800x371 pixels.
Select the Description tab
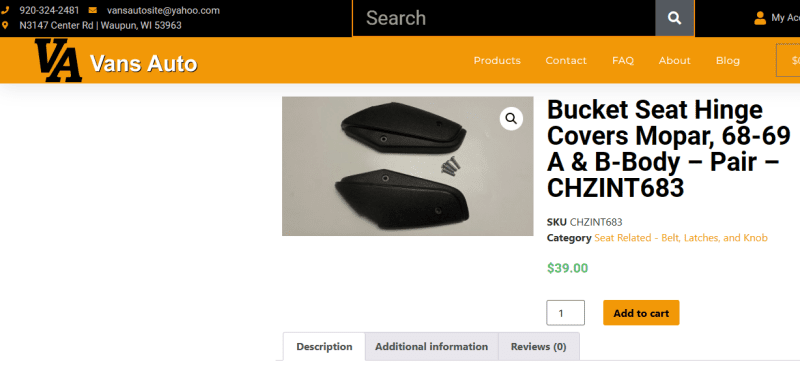click(x=324, y=347)
